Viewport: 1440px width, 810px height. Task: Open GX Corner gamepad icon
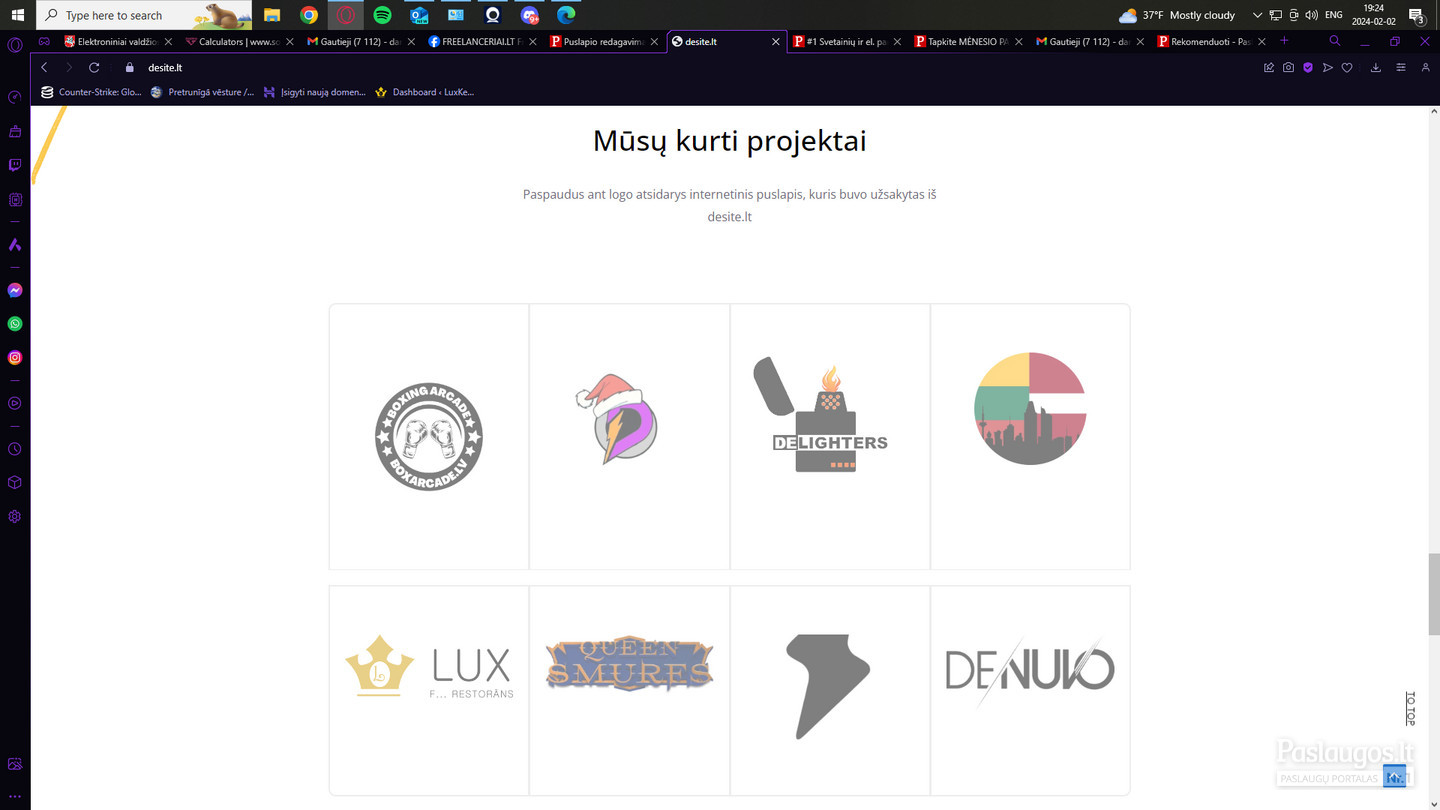(44, 42)
